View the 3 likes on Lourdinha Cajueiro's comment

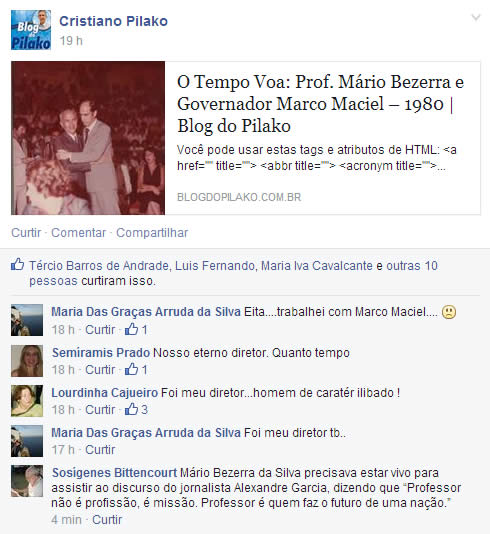point(136,409)
